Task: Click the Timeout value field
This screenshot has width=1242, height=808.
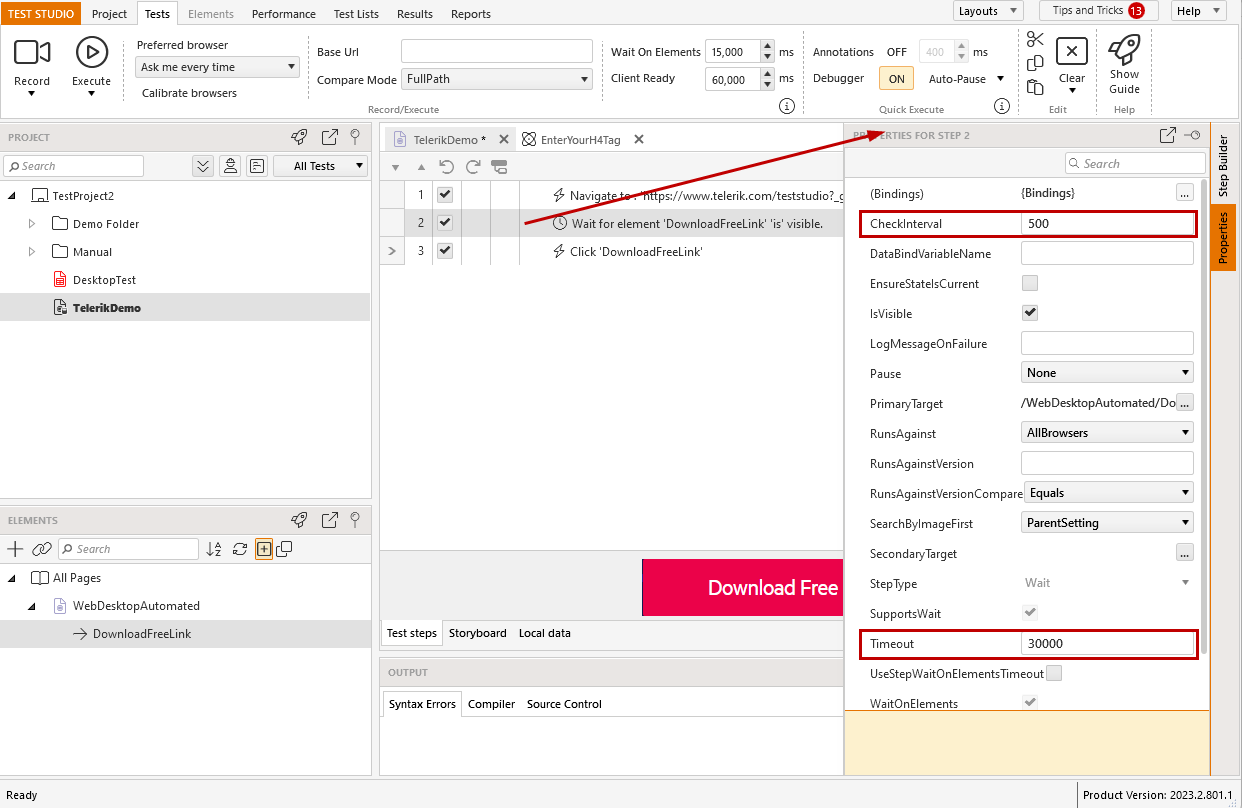Action: [x=1107, y=644]
